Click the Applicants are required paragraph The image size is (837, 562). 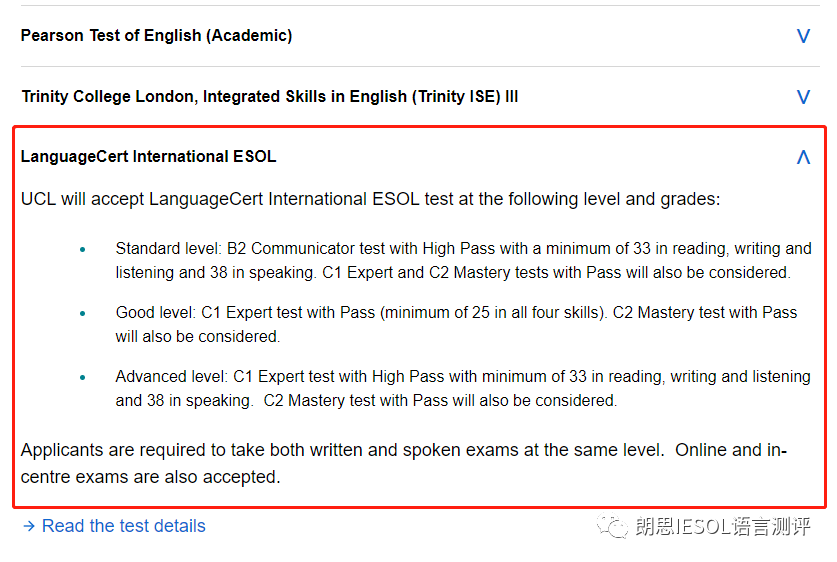[x=404, y=463]
